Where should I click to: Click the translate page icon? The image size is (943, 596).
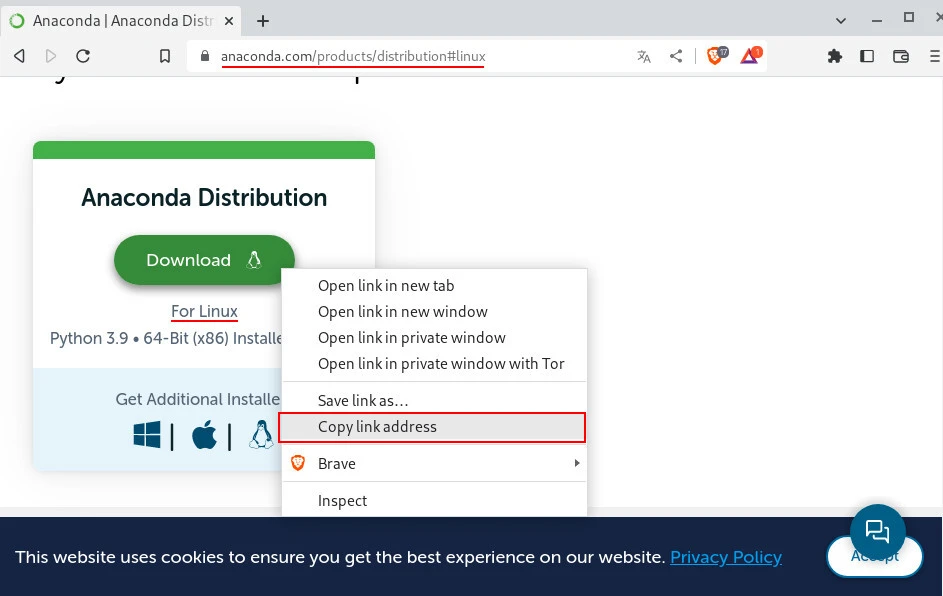pyautogui.click(x=644, y=56)
